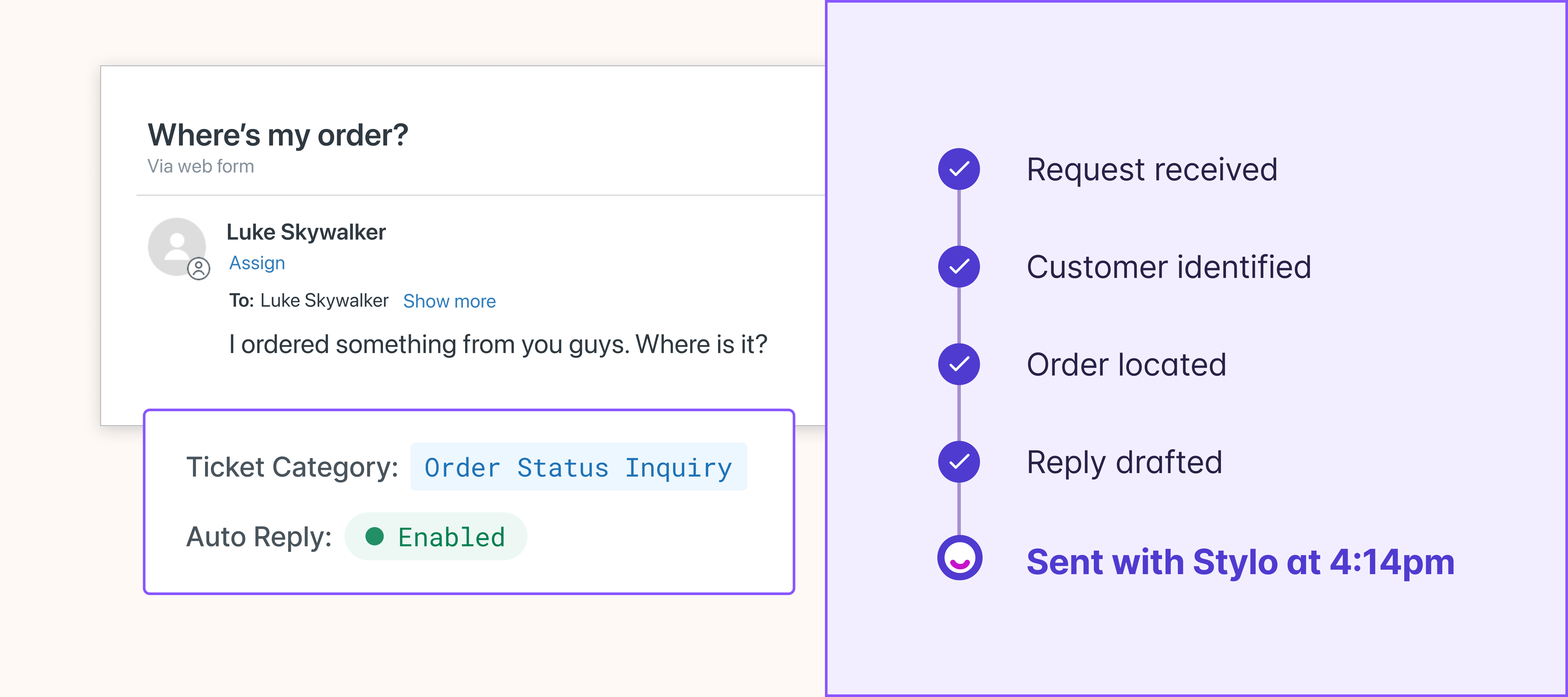The height and width of the screenshot is (697, 1568).
Task: Click the Where's my order? ticket title
Action: point(278,134)
